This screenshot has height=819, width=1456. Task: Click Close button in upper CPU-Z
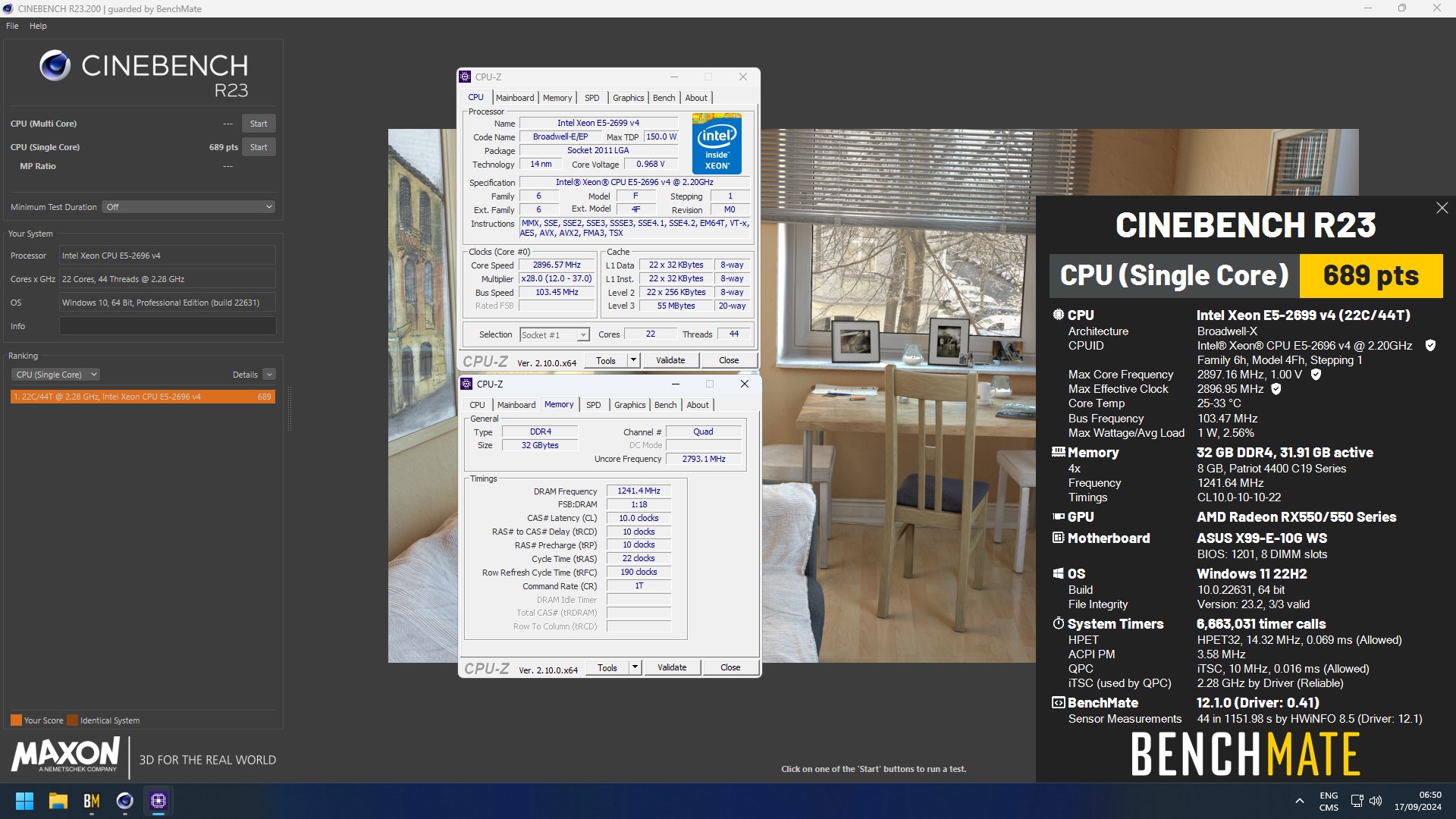coord(729,360)
